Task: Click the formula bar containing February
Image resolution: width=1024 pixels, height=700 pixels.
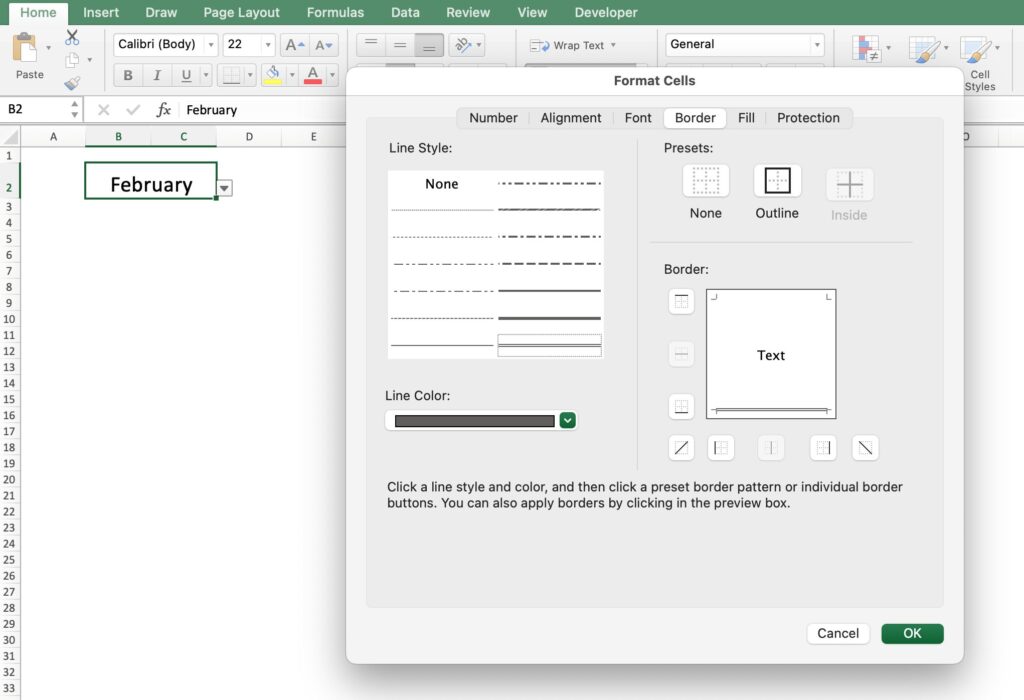Action: pyautogui.click(x=264, y=110)
